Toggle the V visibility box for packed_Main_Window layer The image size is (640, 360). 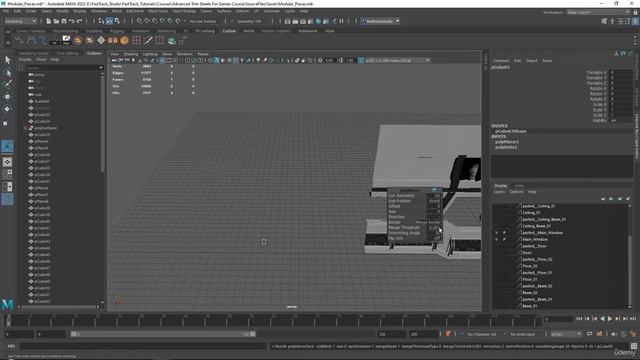click(x=497, y=233)
